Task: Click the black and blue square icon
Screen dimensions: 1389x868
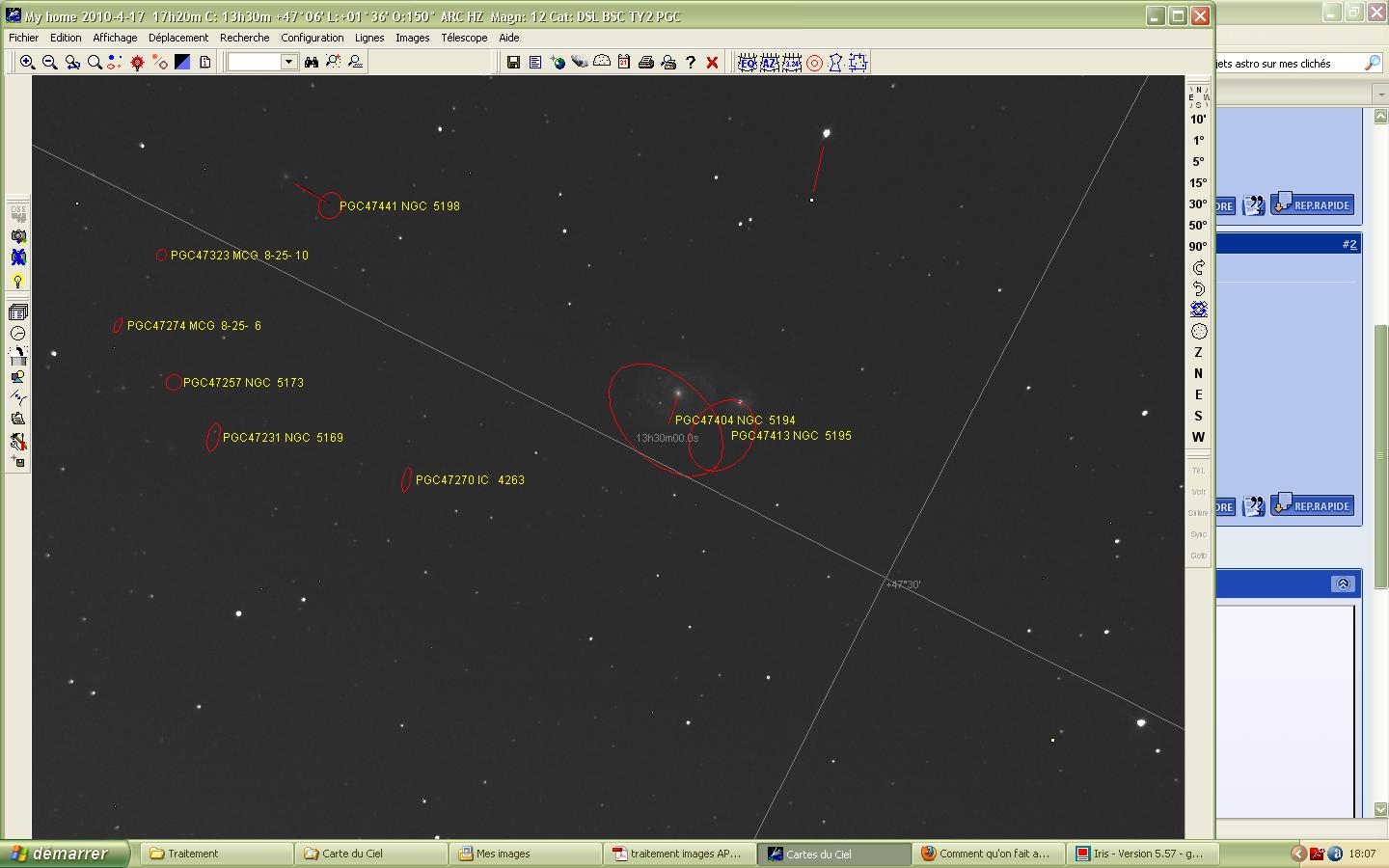Action: (x=182, y=62)
